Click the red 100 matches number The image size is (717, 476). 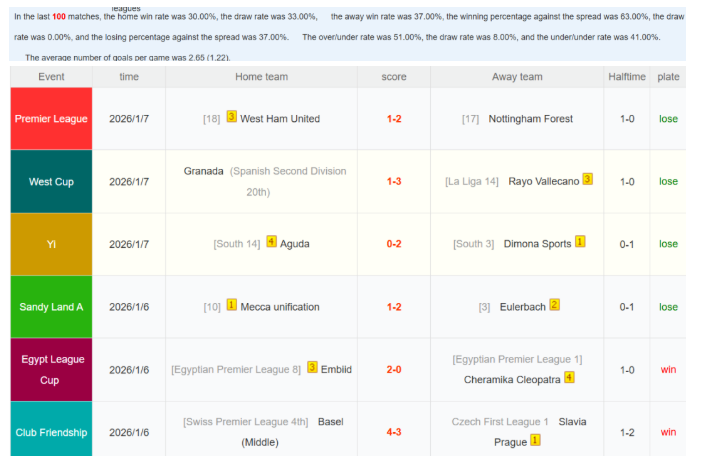tap(59, 17)
